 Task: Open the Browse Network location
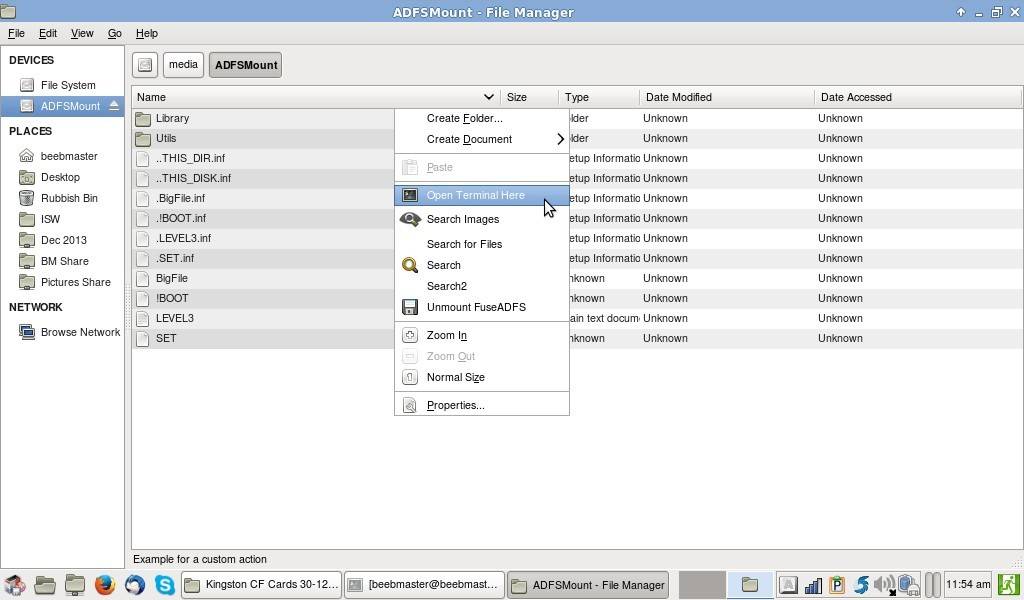(80, 332)
